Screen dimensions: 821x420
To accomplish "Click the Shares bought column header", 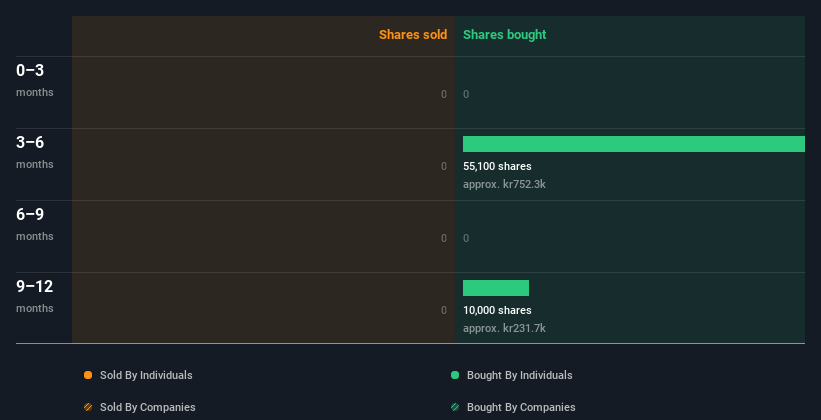I will (504, 35).
